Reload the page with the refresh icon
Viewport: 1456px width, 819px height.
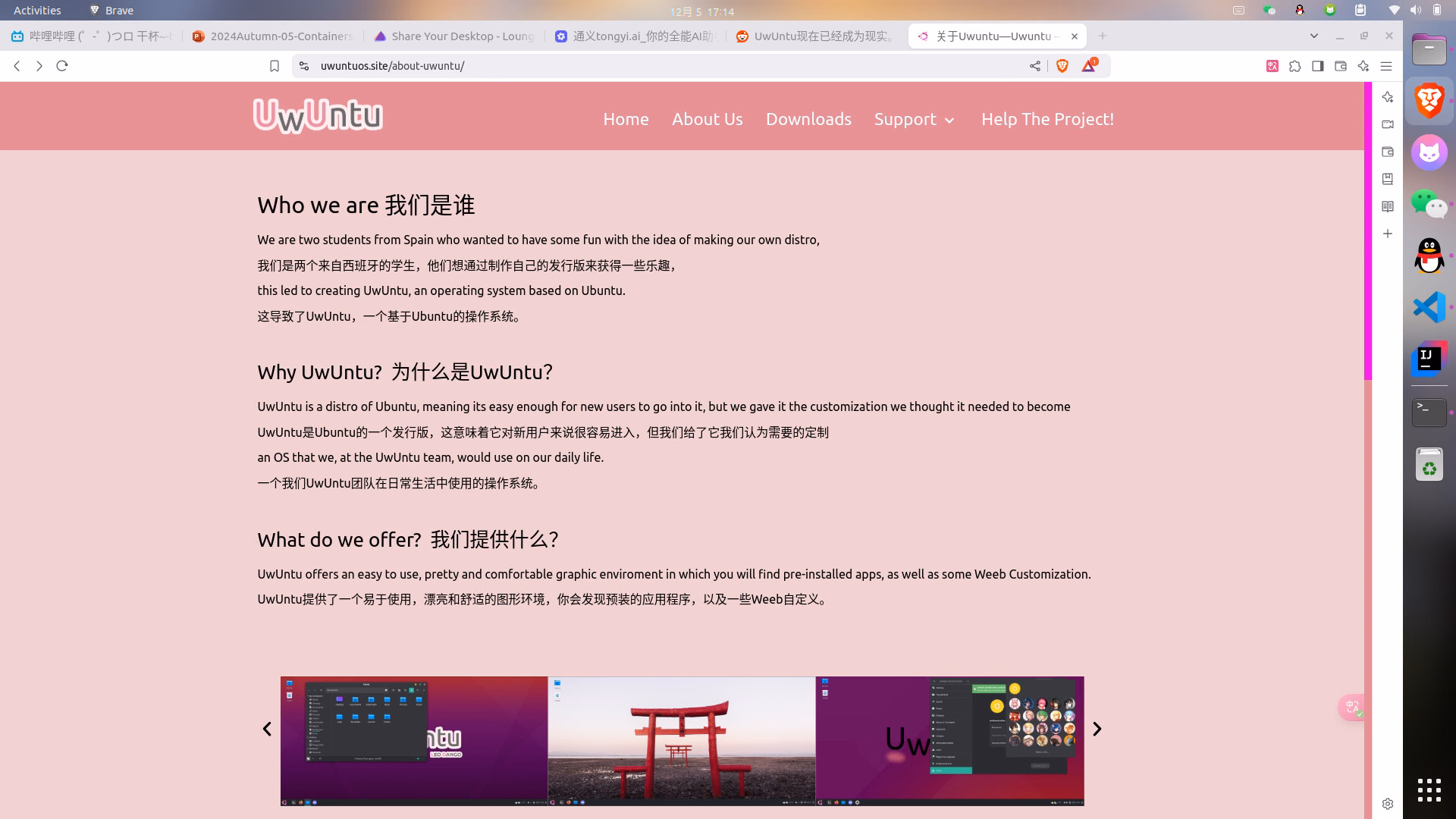pyautogui.click(x=62, y=66)
